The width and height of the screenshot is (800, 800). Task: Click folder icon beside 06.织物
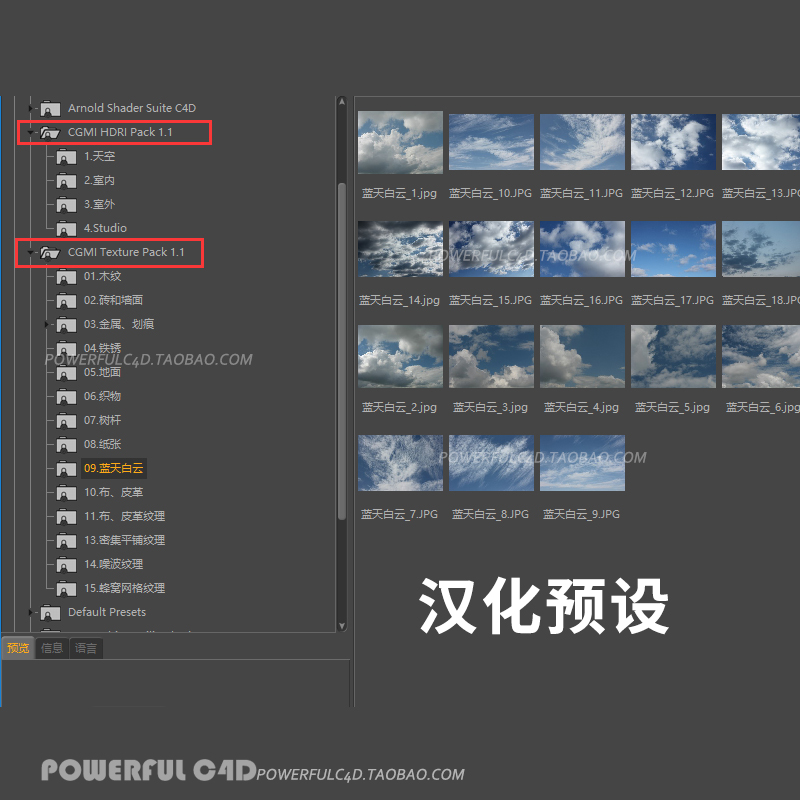point(66,396)
